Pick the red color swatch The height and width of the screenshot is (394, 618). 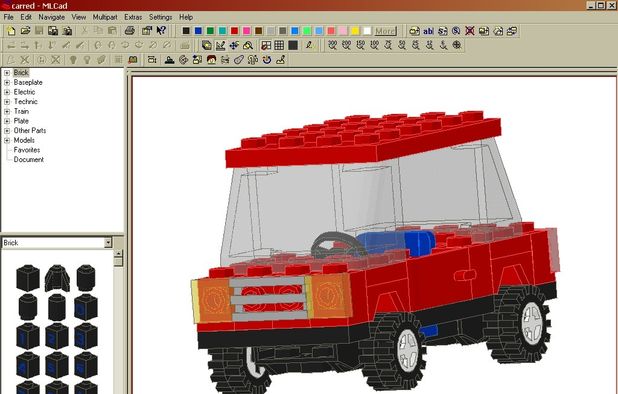[x=235, y=31]
